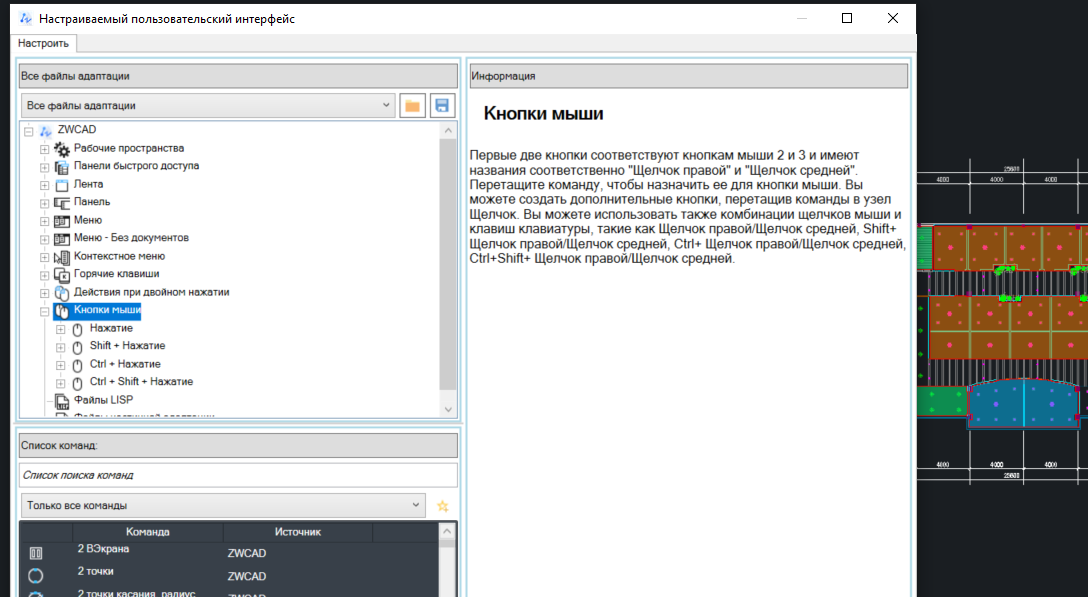The height and width of the screenshot is (597, 1088).
Task: Select the Файлы LISP node
Action: 103,400
